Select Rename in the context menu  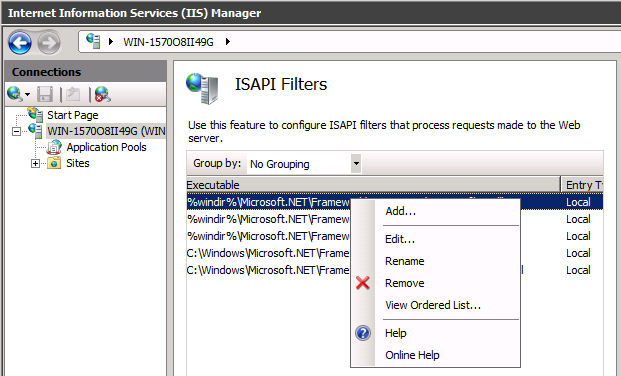click(x=404, y=261)
